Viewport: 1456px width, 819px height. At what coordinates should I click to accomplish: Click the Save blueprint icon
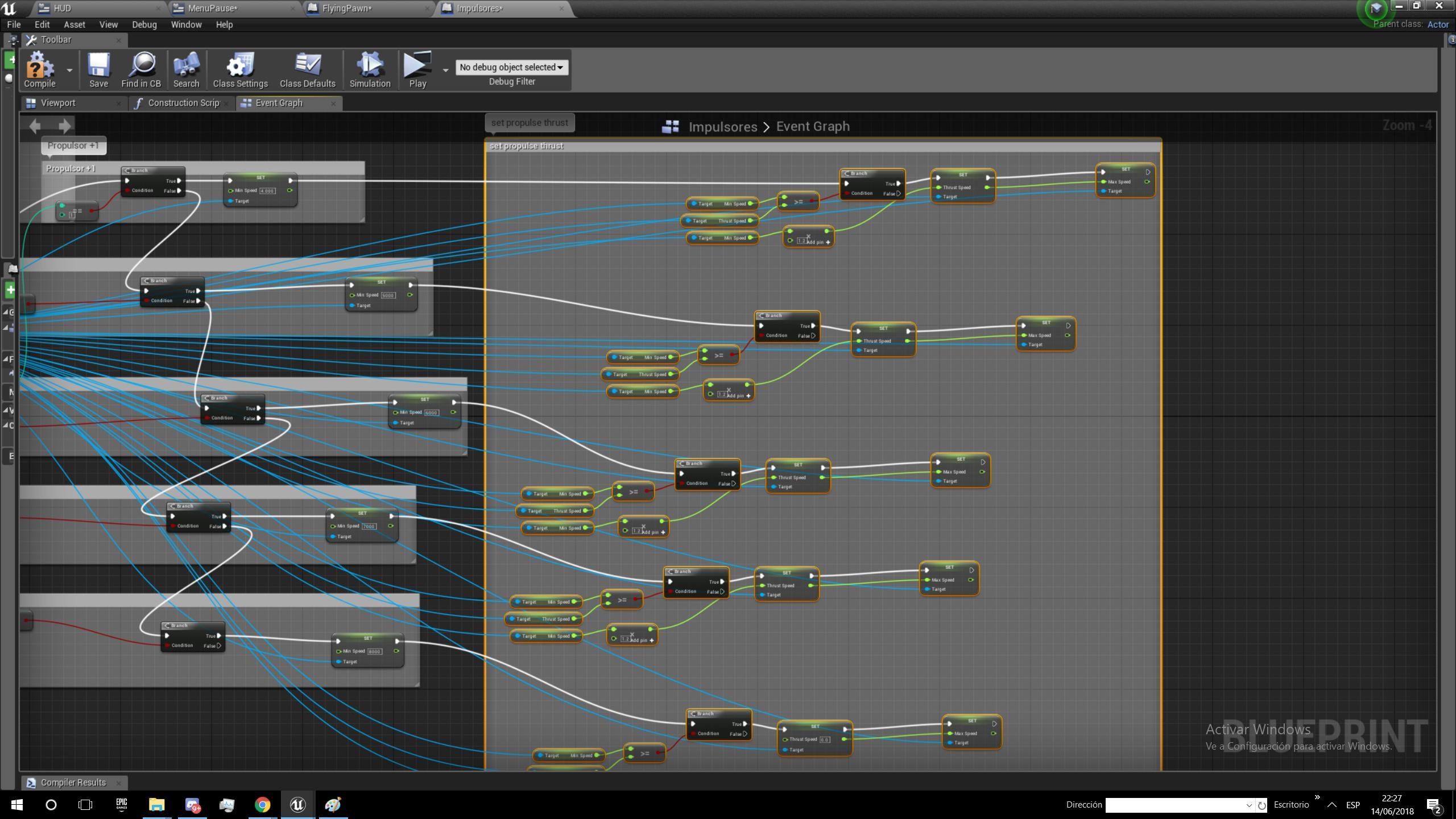tap(98, 67)
